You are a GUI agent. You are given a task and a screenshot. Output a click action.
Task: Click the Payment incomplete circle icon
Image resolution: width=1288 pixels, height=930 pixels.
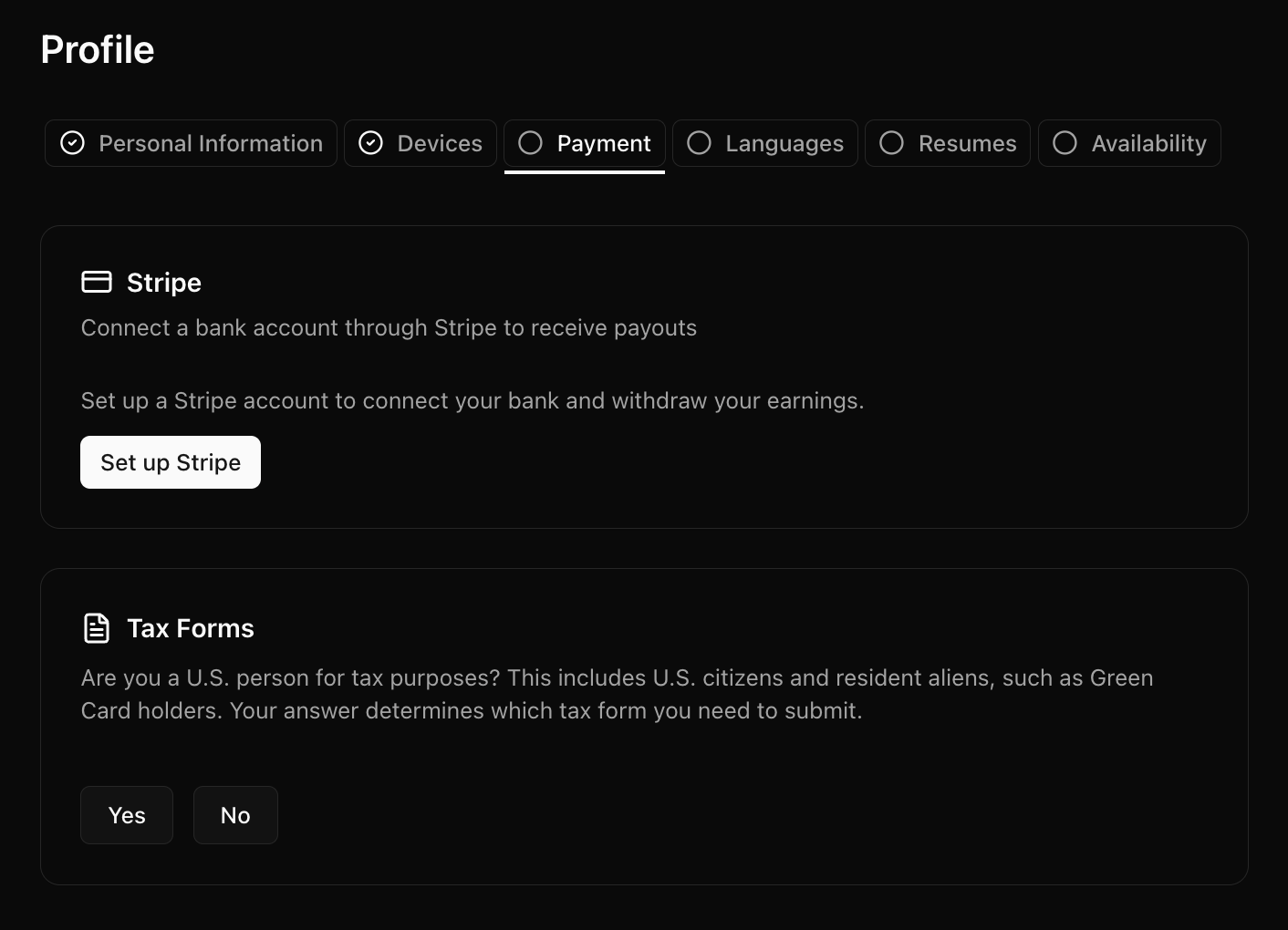tap(531, 143)
